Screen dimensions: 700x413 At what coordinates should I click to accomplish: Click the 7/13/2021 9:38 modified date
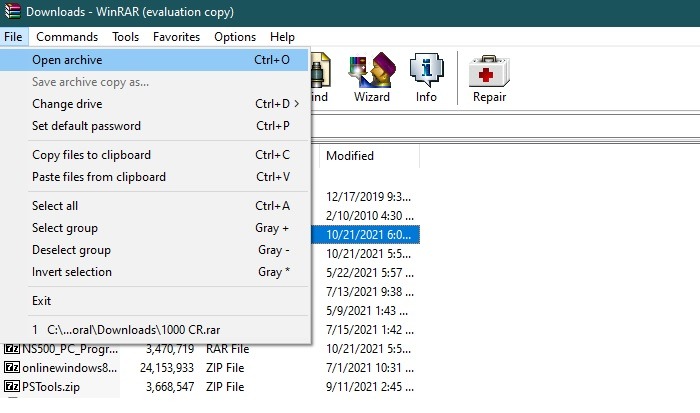pyautogui.click(x=370, y=292)
